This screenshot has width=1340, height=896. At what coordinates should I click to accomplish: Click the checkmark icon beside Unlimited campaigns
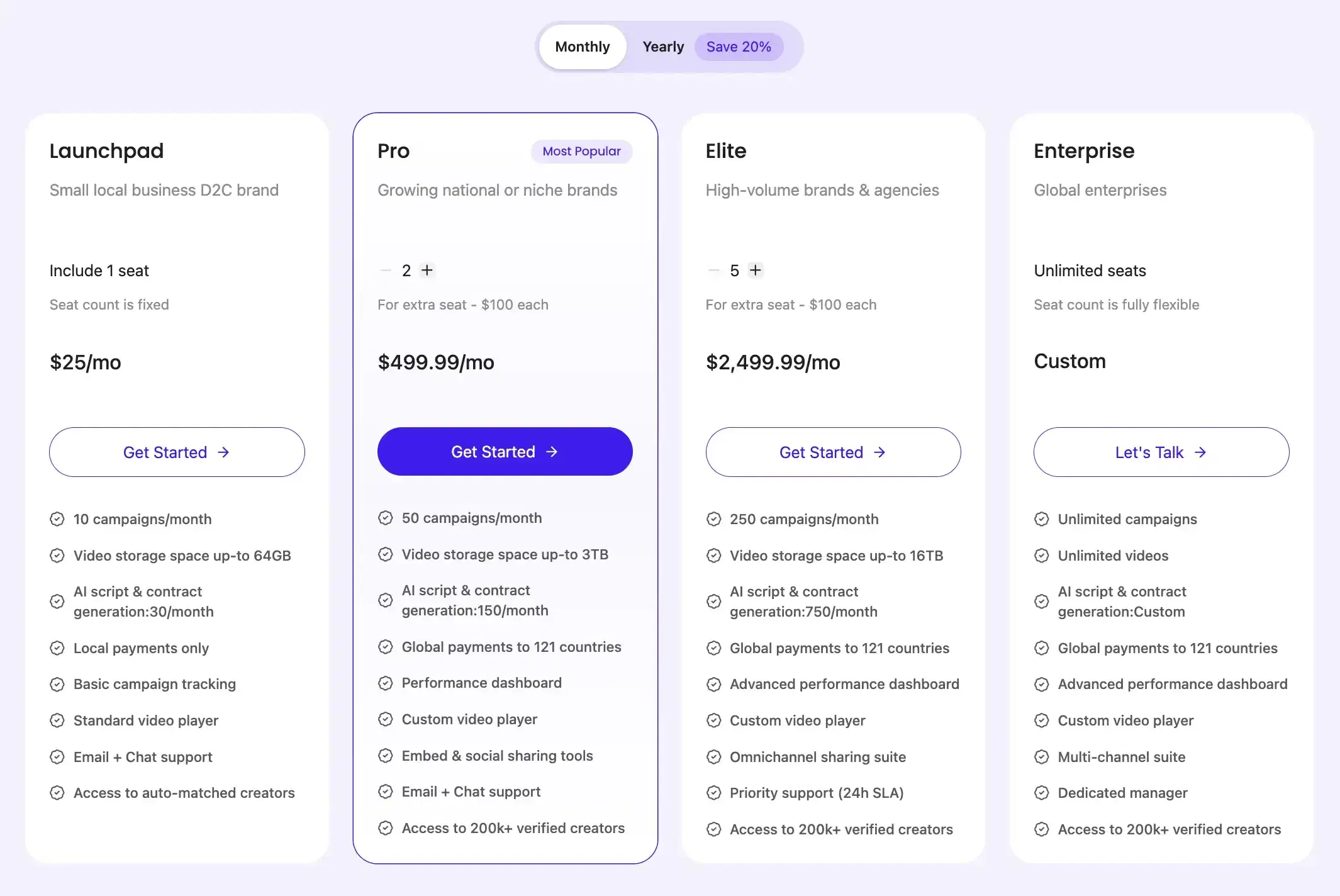pos(1042,519)
